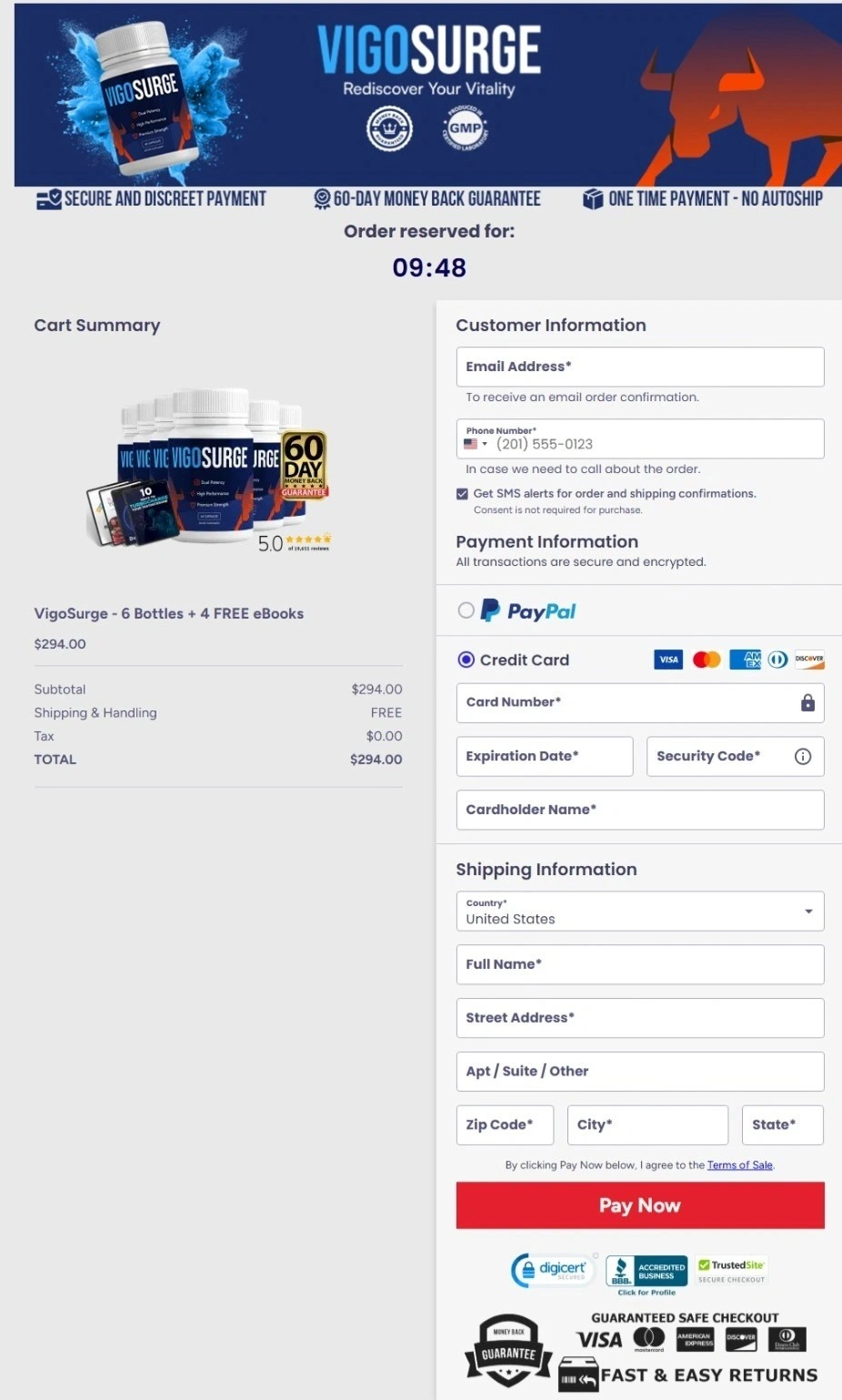The height and width of the screenshot is (1400, 842).
Task: Click the DigiCert Secured badge
Action: click(552, 1270)
